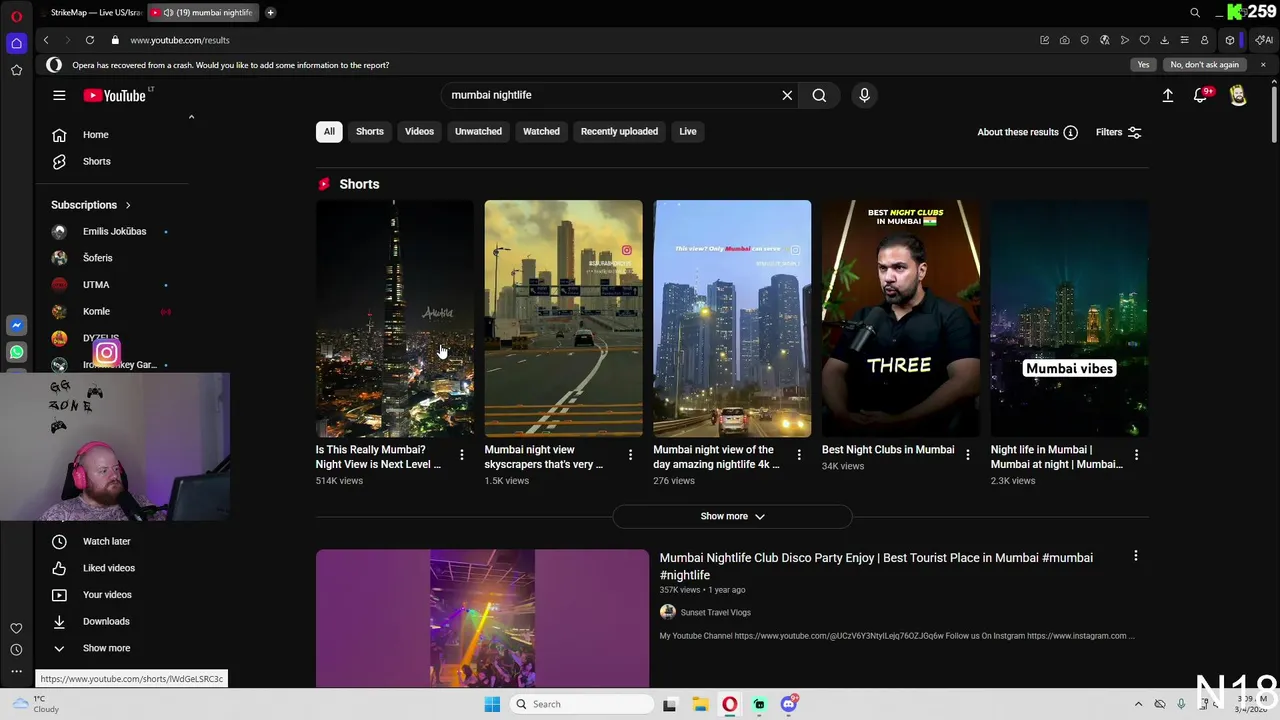Screen dimensions: 1280x720
Task: Open weather widget showing Cloudy
Action: 35,704
